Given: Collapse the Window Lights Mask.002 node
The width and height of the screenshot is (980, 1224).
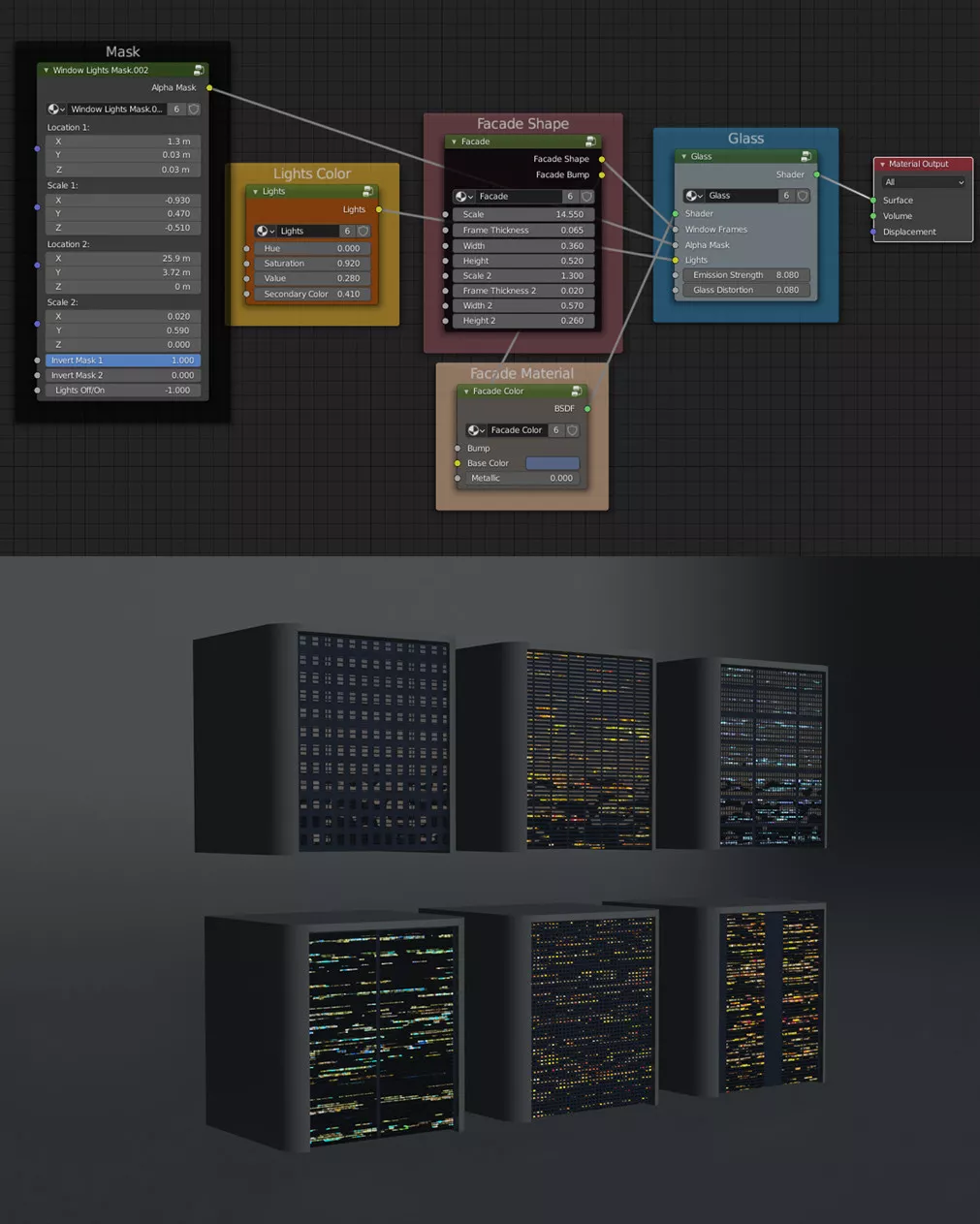Looking at the screenshot, I should coord(46,71).
